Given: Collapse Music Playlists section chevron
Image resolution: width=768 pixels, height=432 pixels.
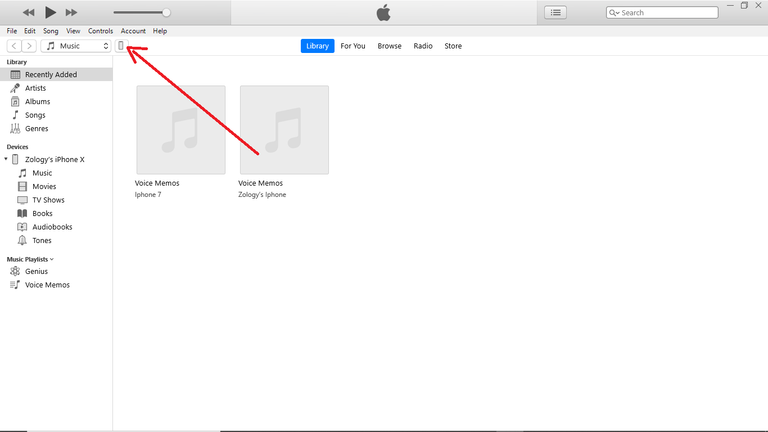Looking at the screenshot, I should [52, 259].
